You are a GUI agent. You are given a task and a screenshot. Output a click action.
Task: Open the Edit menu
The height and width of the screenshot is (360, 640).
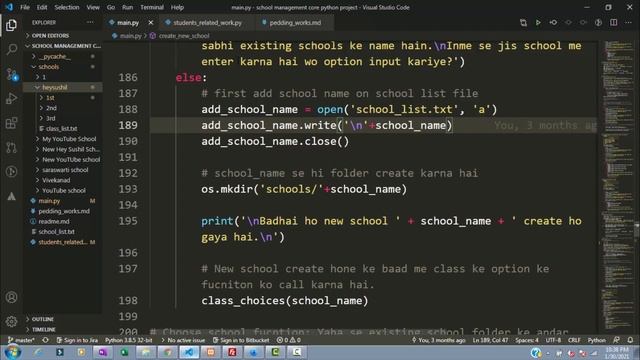click(42, 7)
